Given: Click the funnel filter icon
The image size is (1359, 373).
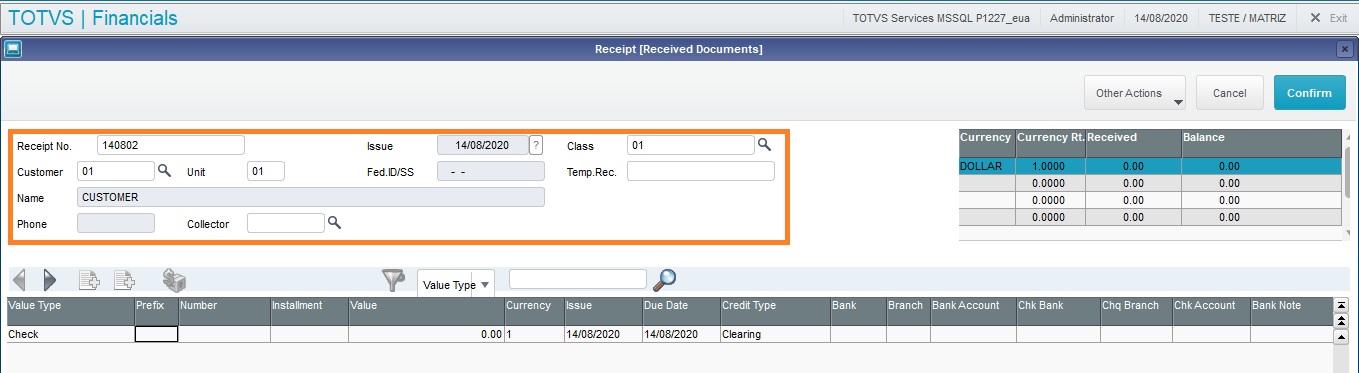Looking at the screenshot, I should (393, 281).
